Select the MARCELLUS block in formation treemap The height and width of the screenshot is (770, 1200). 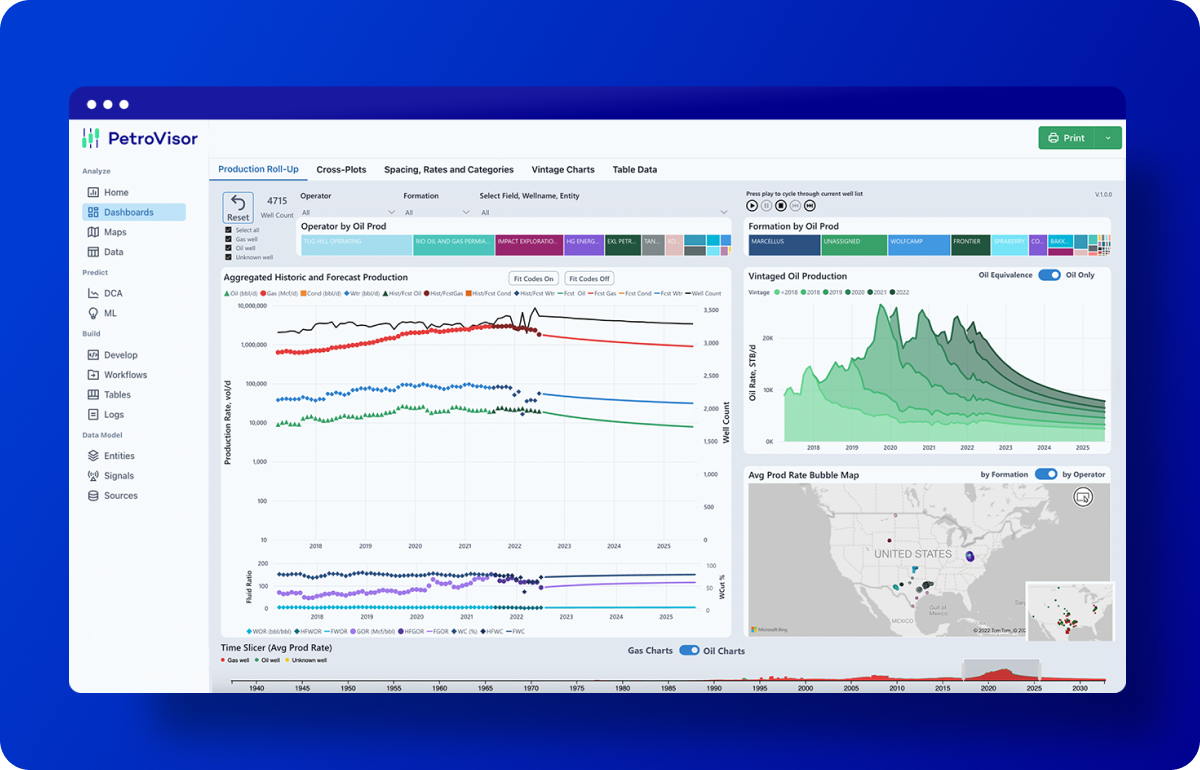coord(784,243)
